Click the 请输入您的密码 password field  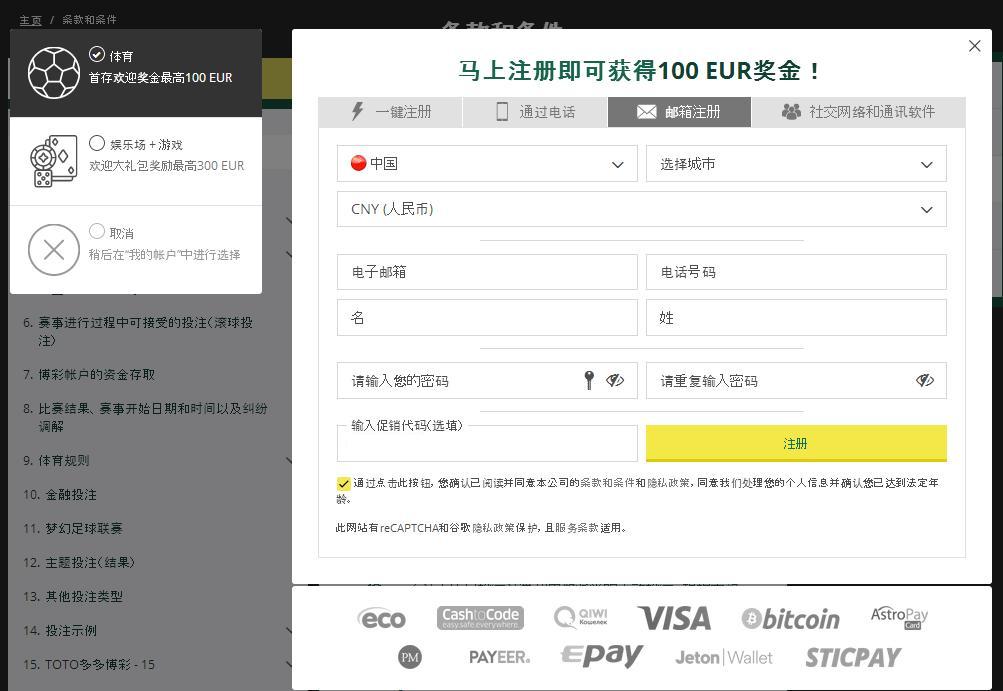pyautogui.click(x=487, y=381)
